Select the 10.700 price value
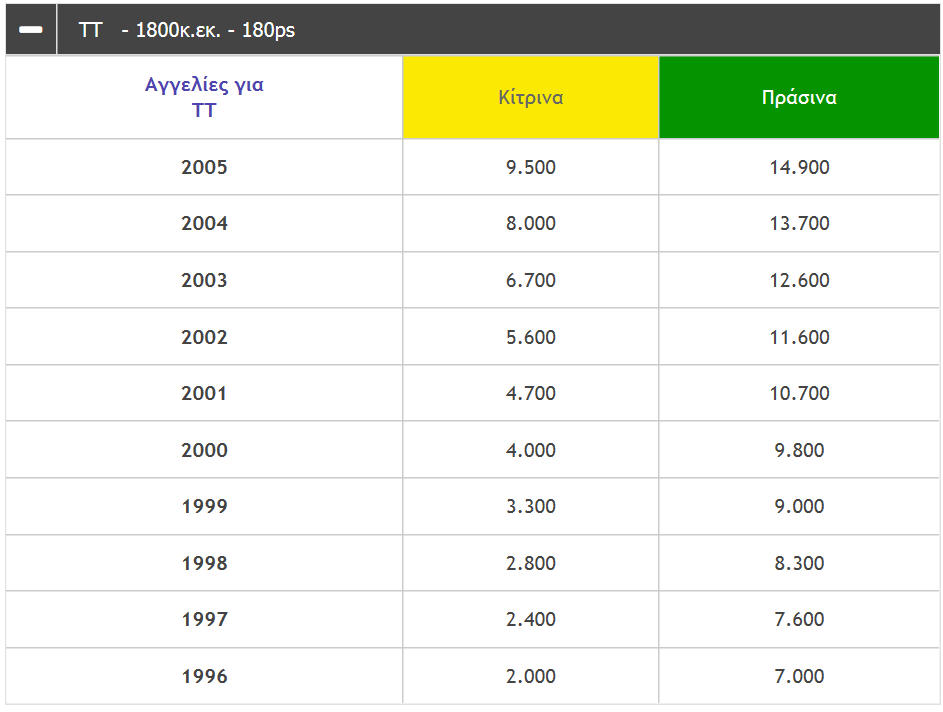 (x=799, y=393)
